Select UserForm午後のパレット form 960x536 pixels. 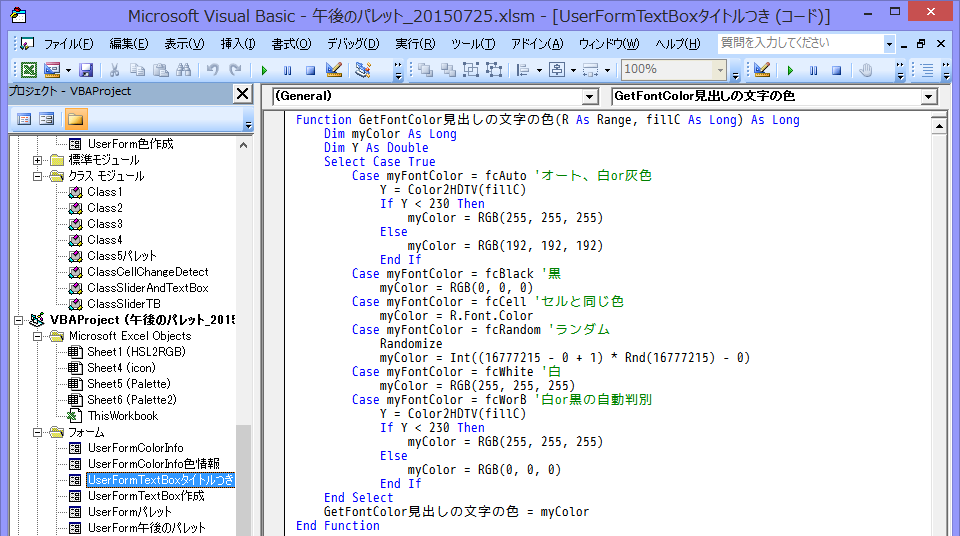pos(147,527)
